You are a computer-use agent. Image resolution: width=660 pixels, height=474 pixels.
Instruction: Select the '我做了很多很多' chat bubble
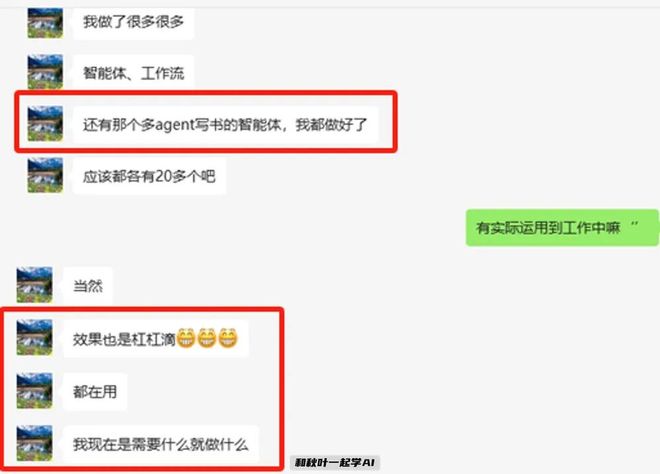coord(133,24)
